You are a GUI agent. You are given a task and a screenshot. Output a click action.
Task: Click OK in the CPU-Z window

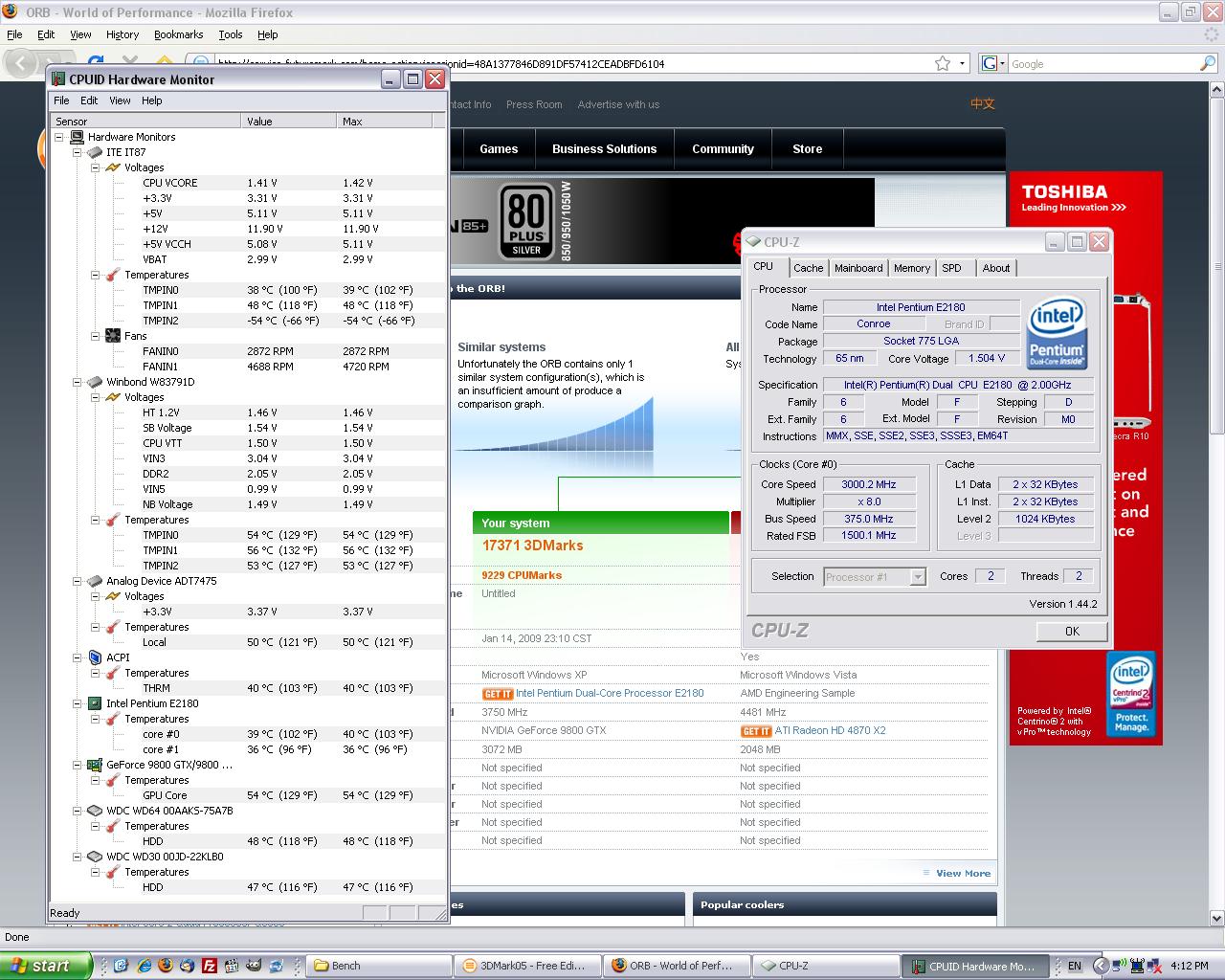[1072, 632]
